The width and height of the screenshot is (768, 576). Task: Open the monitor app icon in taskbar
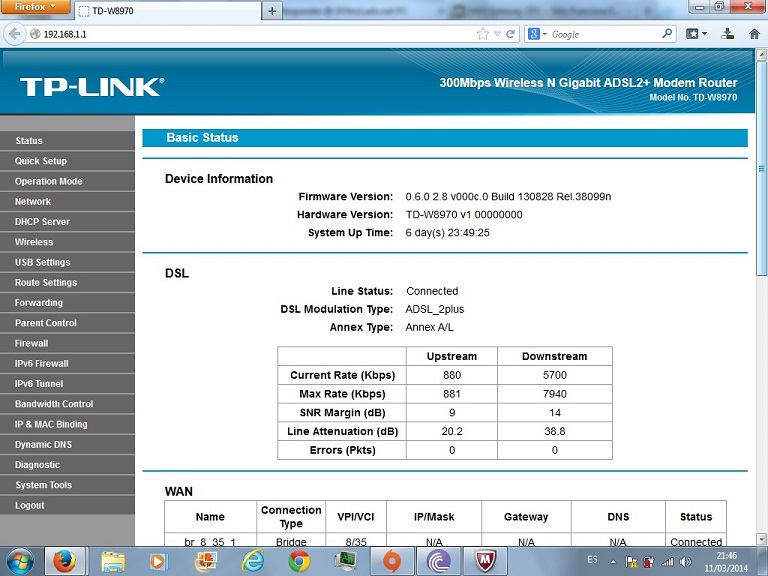(345, 561)
